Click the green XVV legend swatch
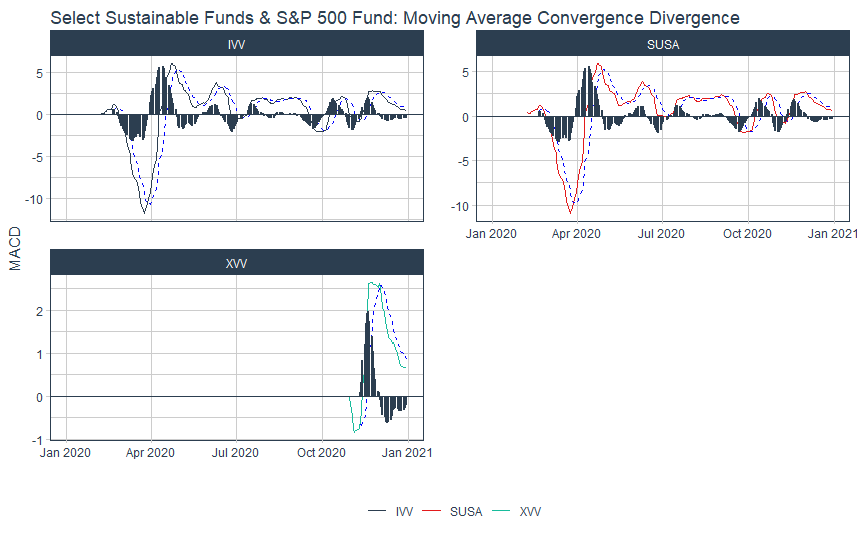 point(501,511)
